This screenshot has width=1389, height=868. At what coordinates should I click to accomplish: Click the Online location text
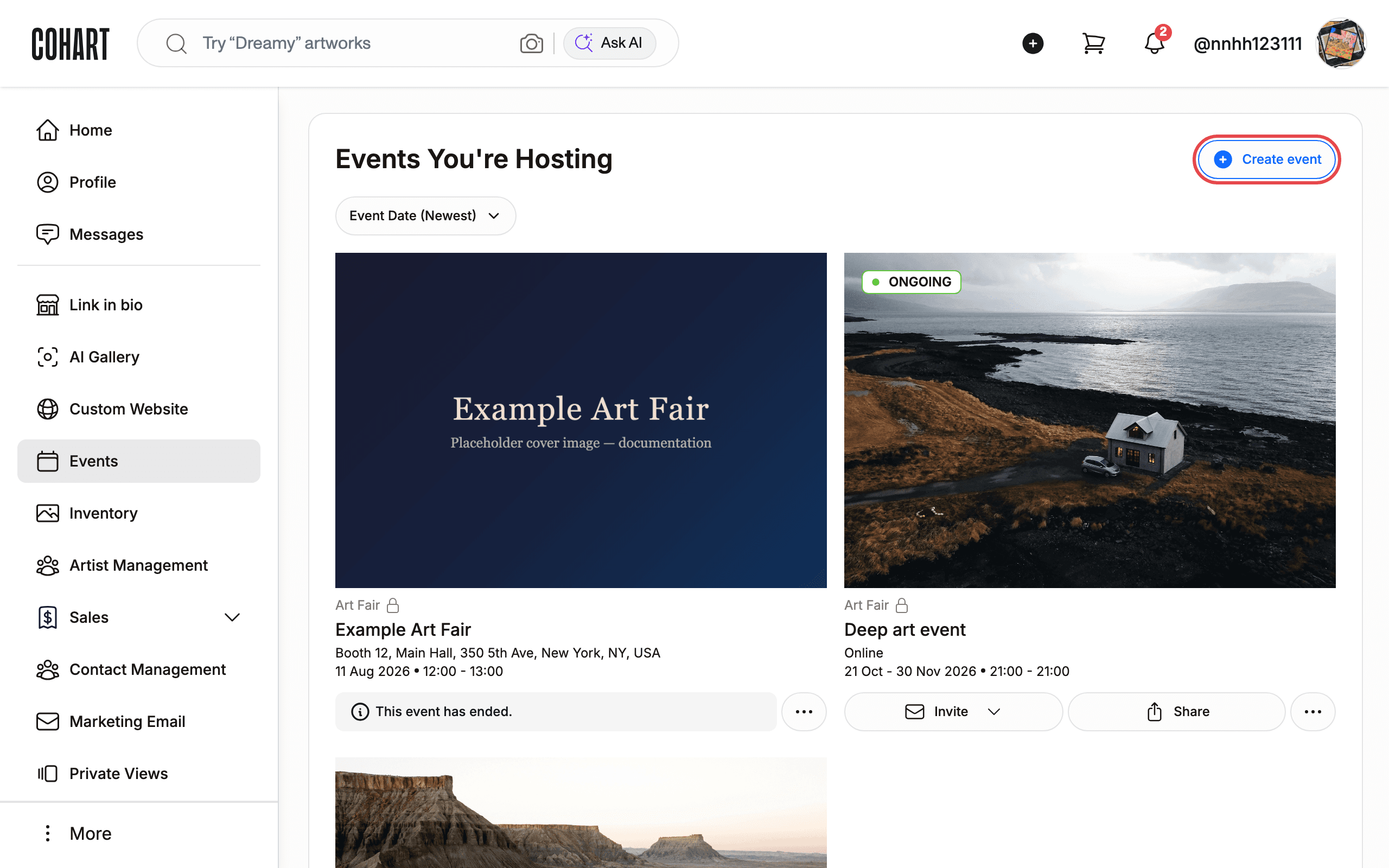tap(863, 653)
